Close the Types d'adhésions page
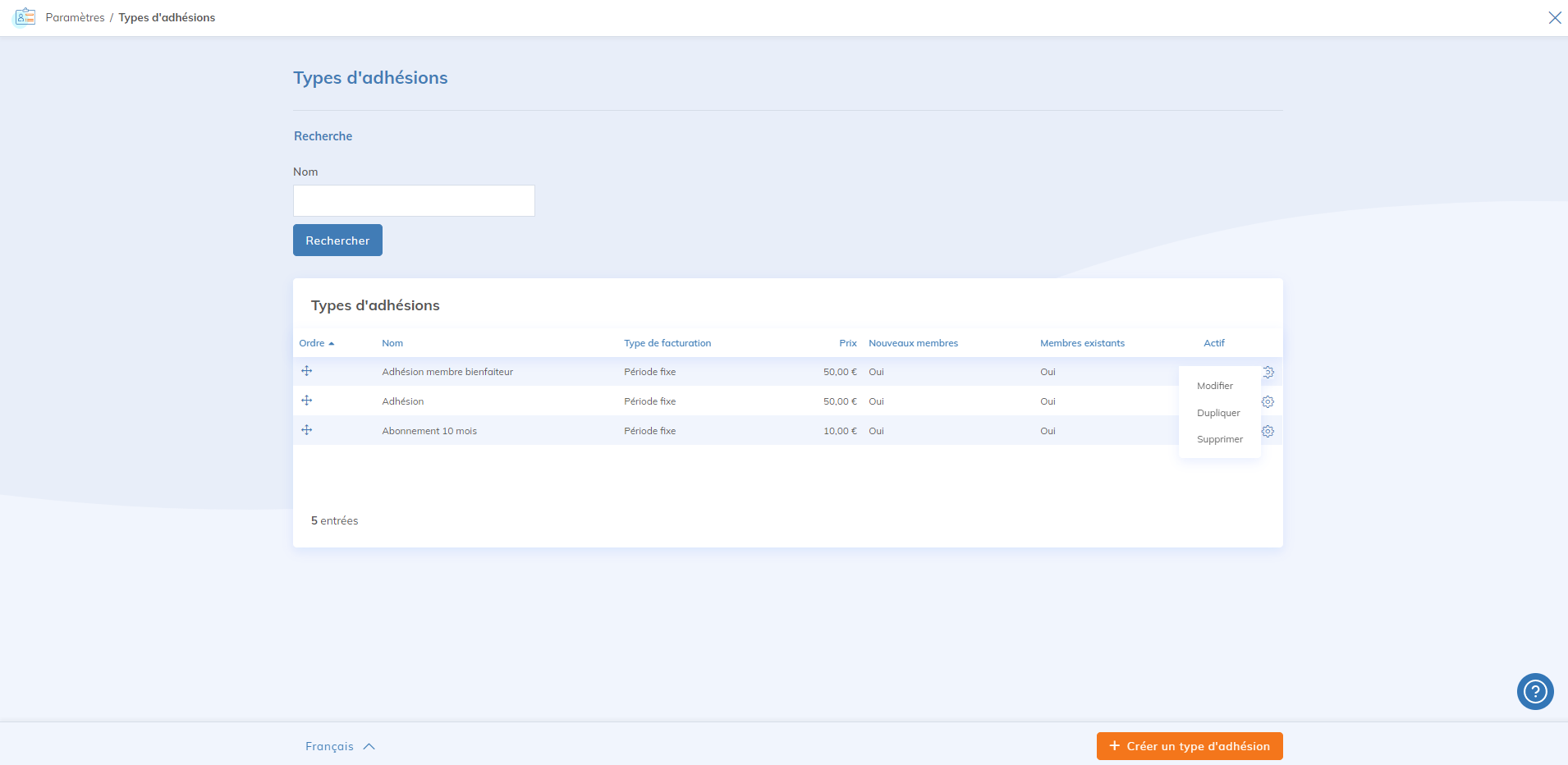 click(x=1554, y=17)
